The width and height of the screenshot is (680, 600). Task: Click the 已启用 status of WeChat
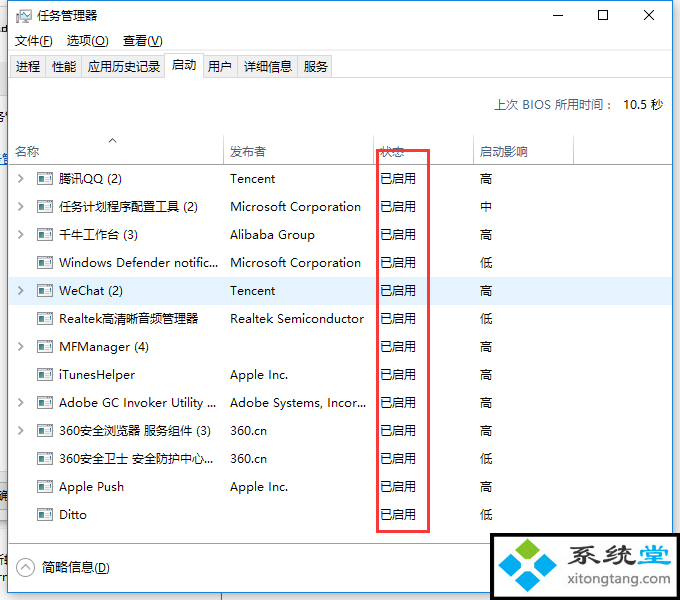(398, 291)
